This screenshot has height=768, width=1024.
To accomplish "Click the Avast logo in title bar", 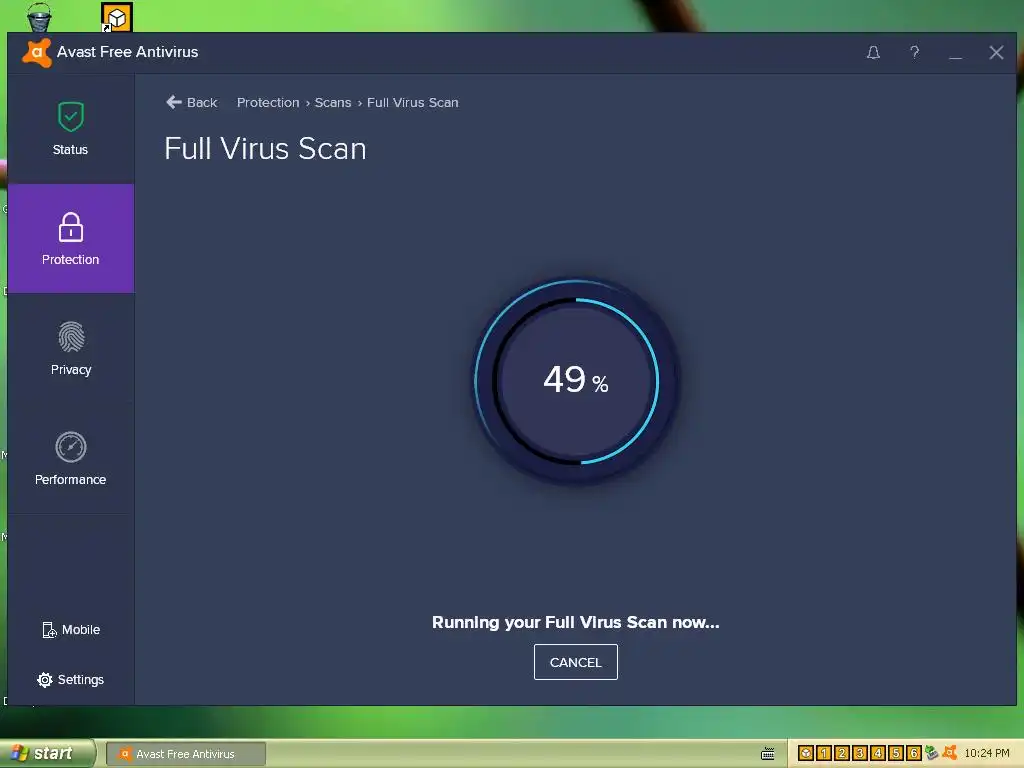I will tap(37, 52).
